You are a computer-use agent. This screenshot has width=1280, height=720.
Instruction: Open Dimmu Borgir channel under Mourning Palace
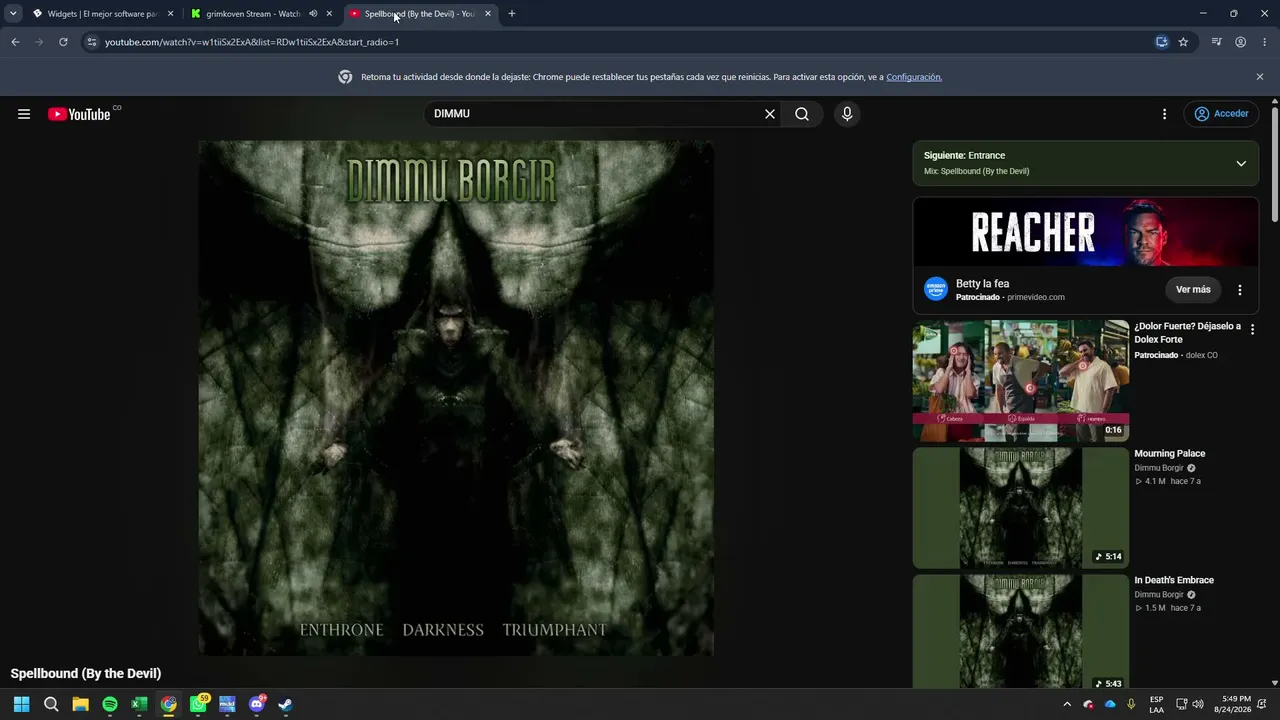[1159, 468]
